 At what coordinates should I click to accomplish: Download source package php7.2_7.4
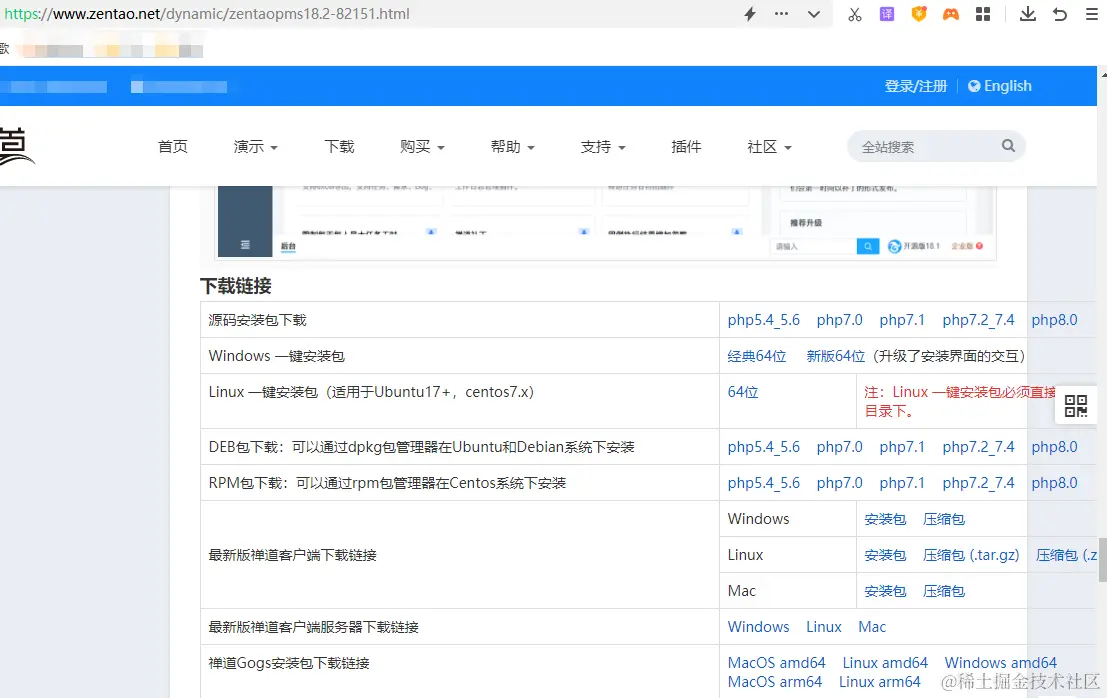[x=979, y=320]
